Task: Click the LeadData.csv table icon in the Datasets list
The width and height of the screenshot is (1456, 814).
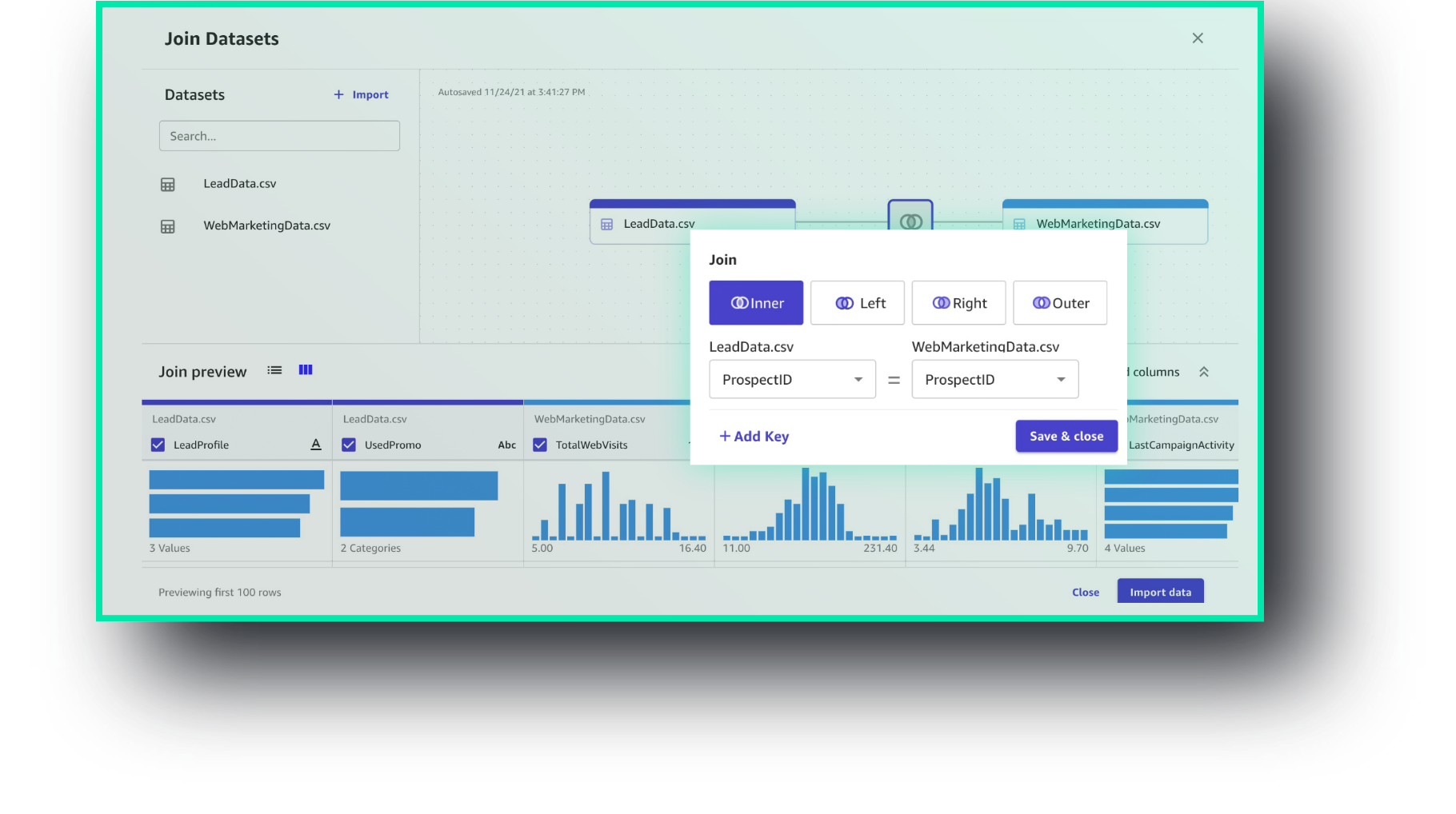Action: 168,185
